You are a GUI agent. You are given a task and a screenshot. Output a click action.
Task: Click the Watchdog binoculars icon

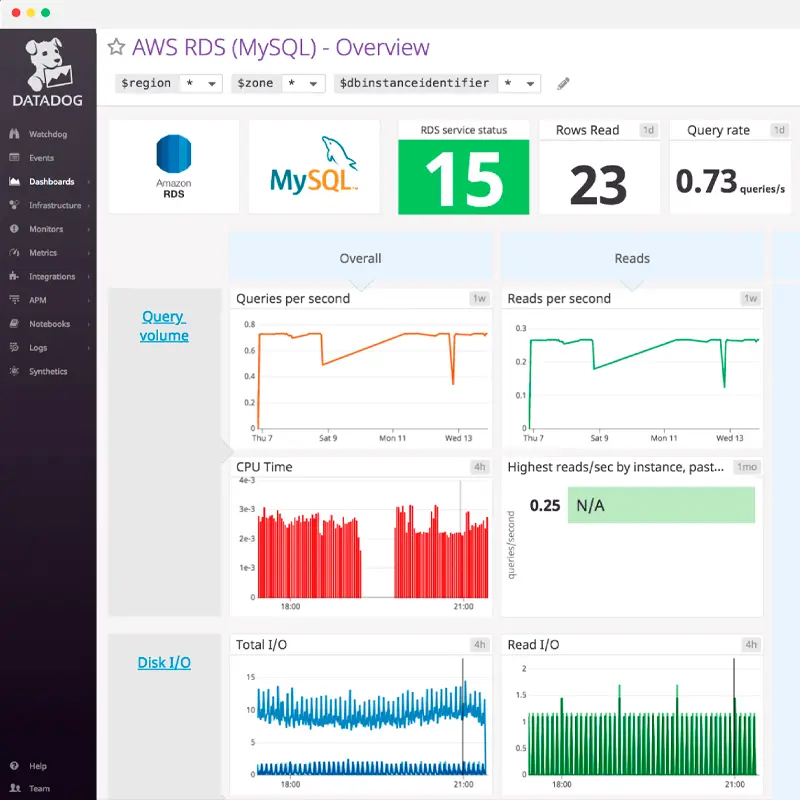(14, 134)
